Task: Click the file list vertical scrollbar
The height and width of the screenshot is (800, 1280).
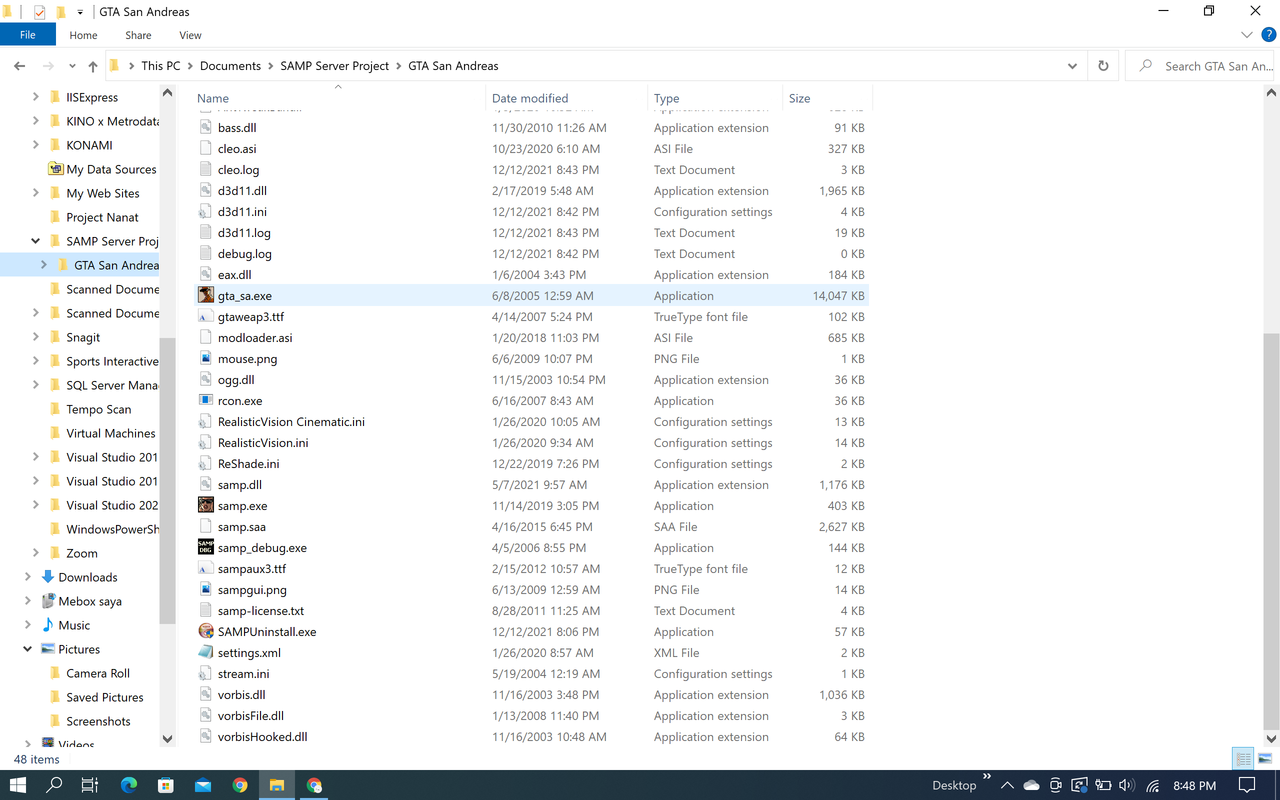Action: pos(1271,532)
